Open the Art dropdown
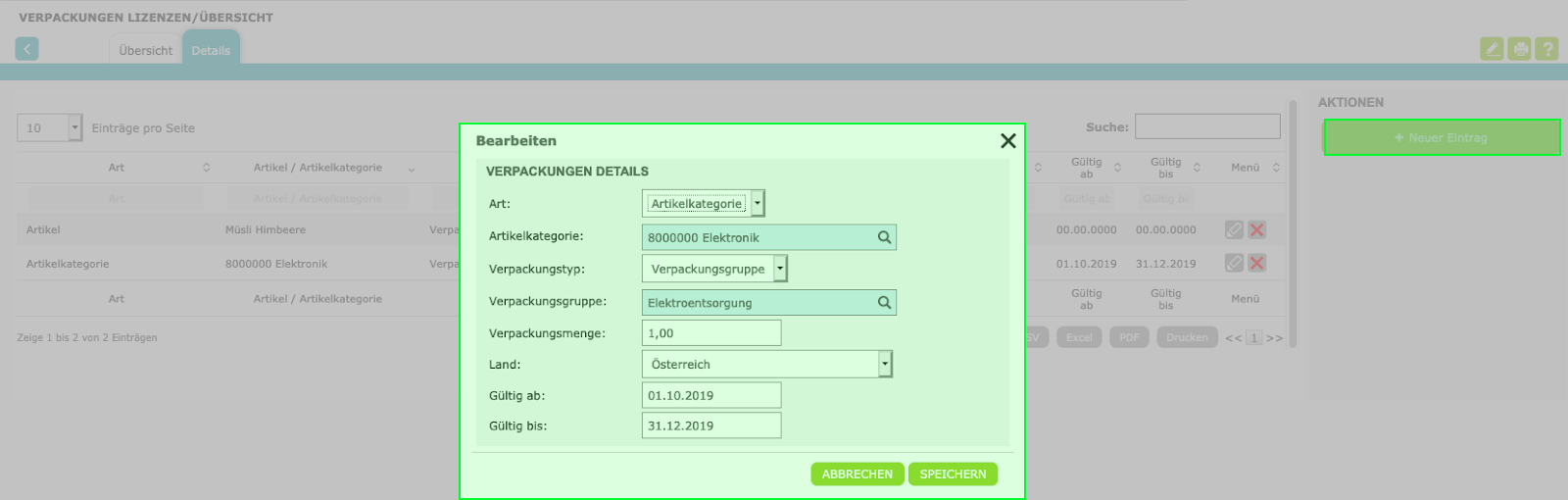 pyautogui.click(x=703, y=203)
